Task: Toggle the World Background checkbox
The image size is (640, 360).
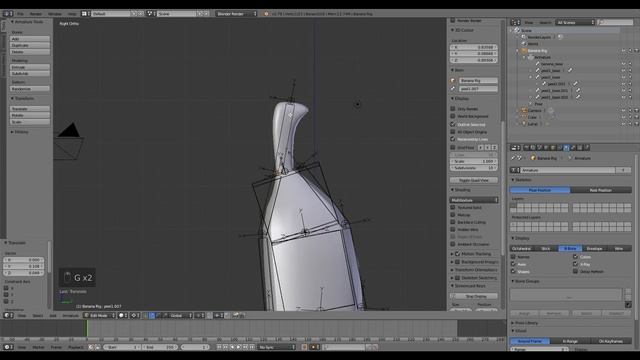Action: coord(453,116)
